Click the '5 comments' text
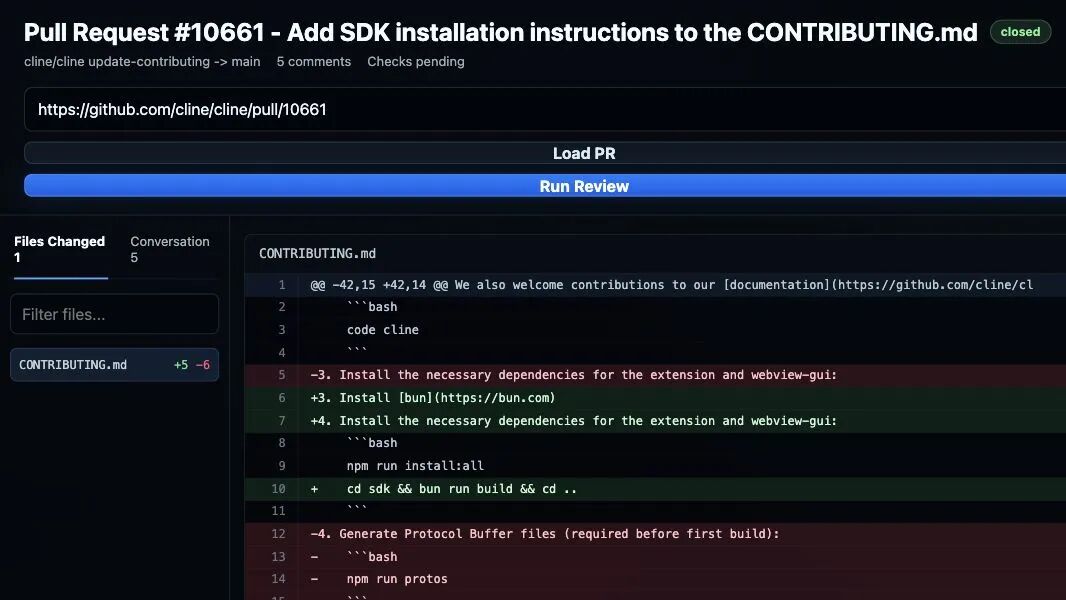1066x600 pixels. (x=313, y=61)
